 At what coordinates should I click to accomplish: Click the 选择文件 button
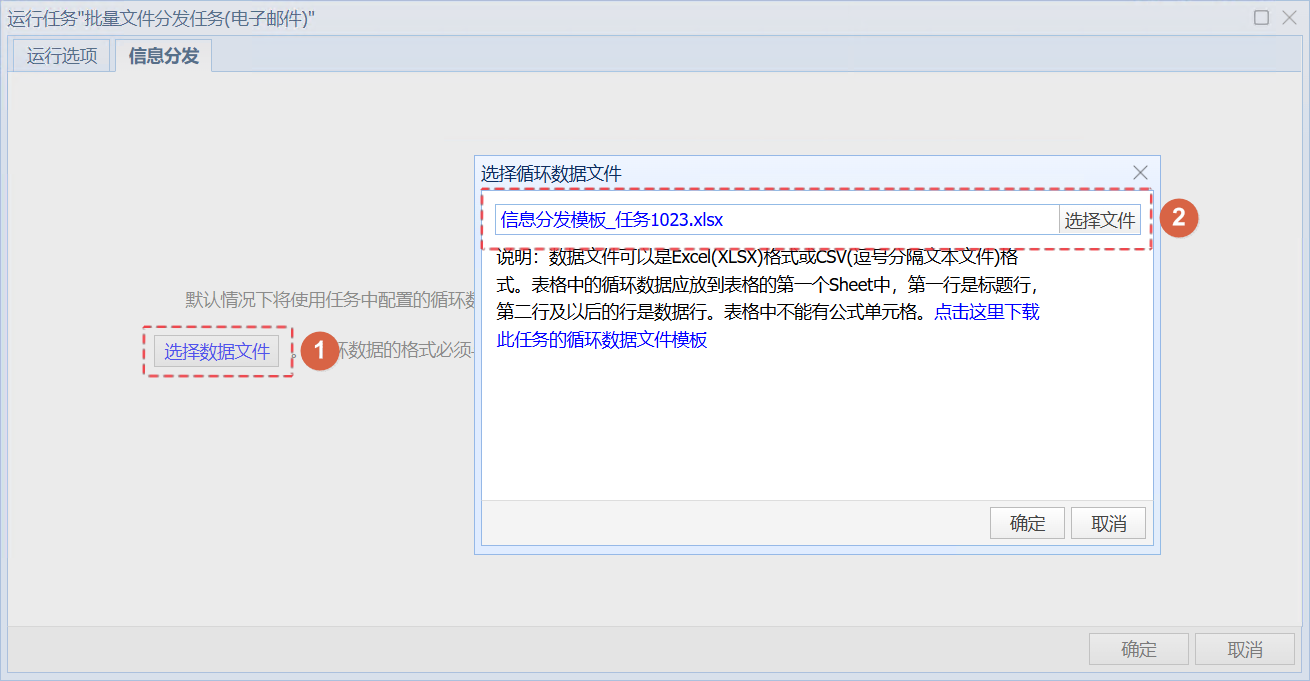point(1100,219)
